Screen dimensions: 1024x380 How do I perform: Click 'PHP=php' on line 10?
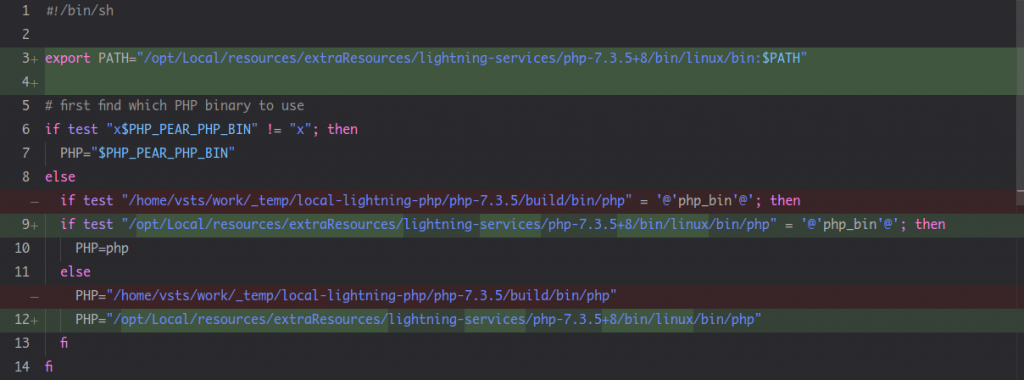102,248
